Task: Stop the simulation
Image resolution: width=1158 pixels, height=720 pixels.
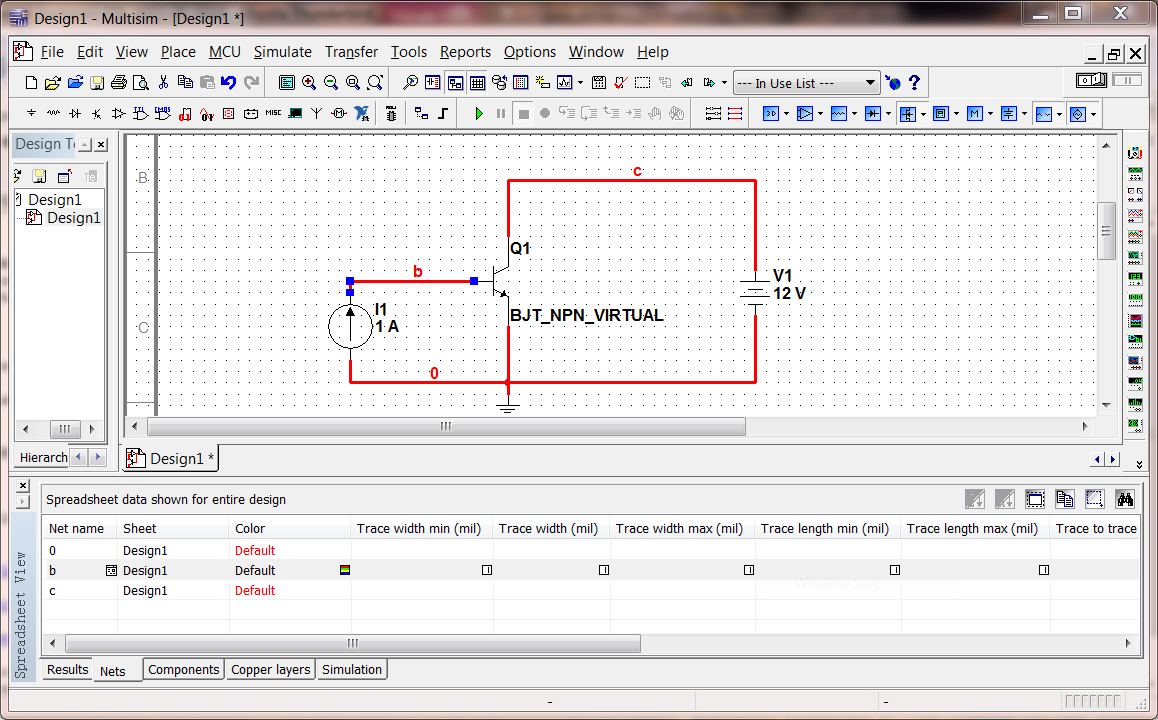Action: [x=524, y=114]
